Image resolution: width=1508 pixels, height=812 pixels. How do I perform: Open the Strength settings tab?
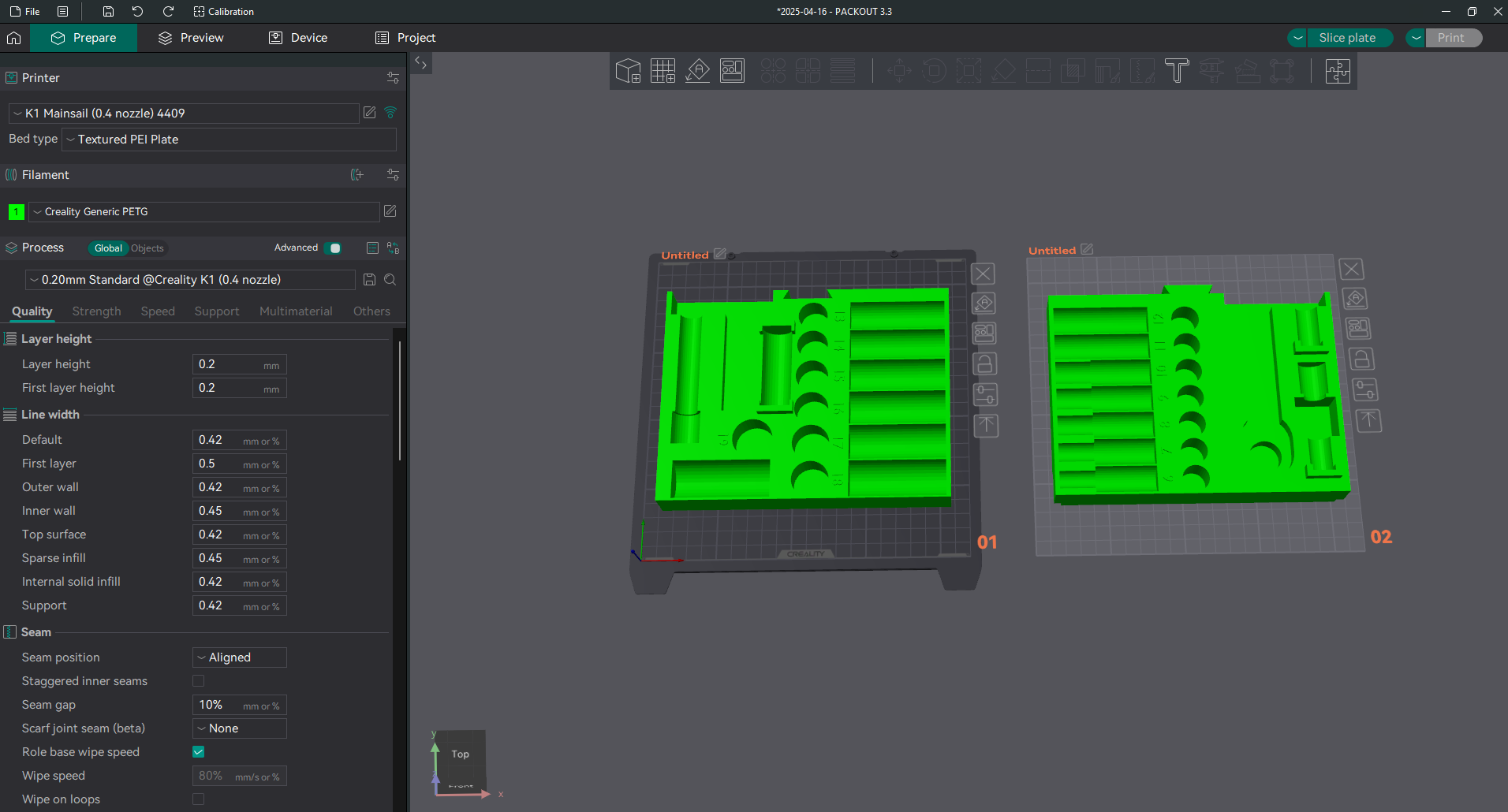click(x=96, y=311)
